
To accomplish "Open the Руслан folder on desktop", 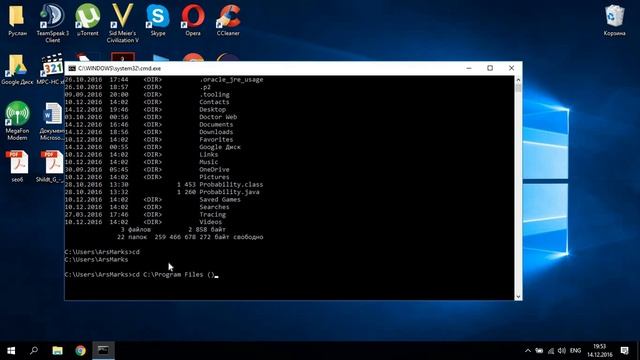I will [17, 20].
